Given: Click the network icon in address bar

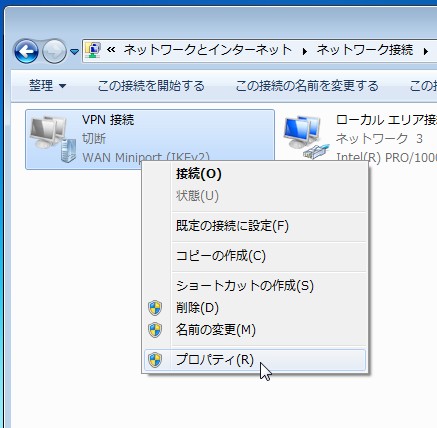Looking at the screenshot, I should [93, 50].
